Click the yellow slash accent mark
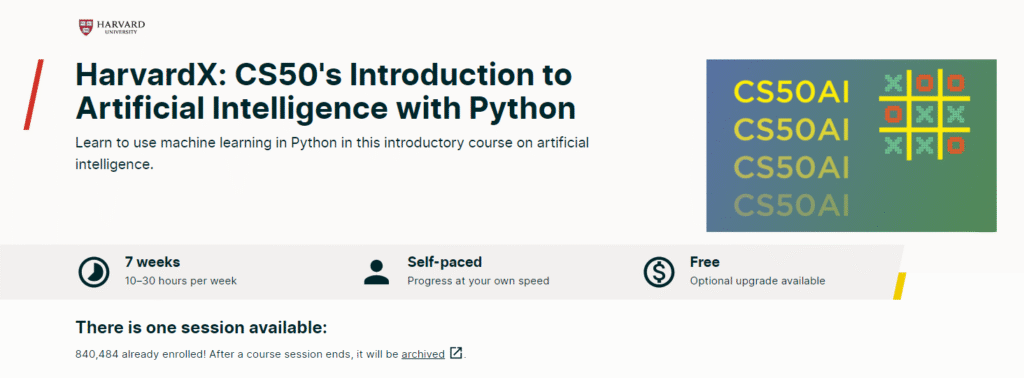The image size is (1024, 378). pyautogui.click(x=899, y=286)
